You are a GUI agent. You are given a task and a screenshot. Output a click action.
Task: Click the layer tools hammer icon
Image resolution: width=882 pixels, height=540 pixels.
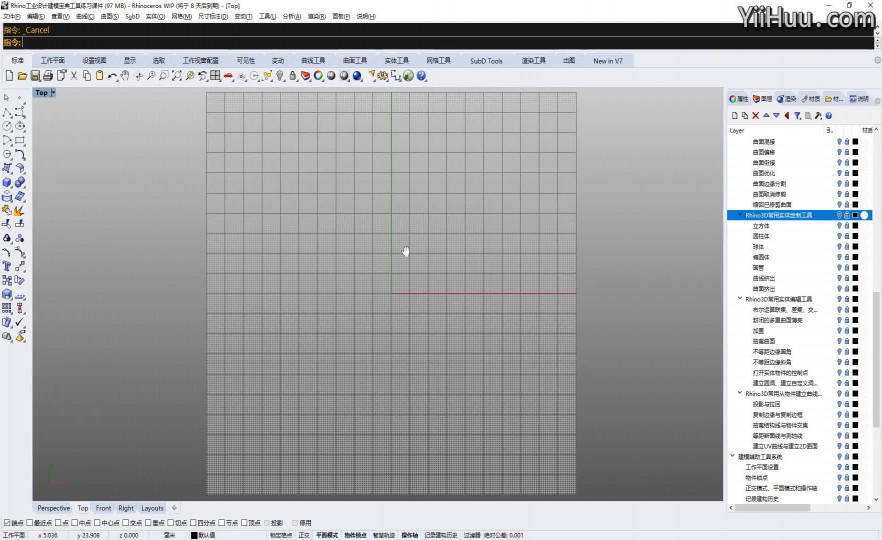818,116
